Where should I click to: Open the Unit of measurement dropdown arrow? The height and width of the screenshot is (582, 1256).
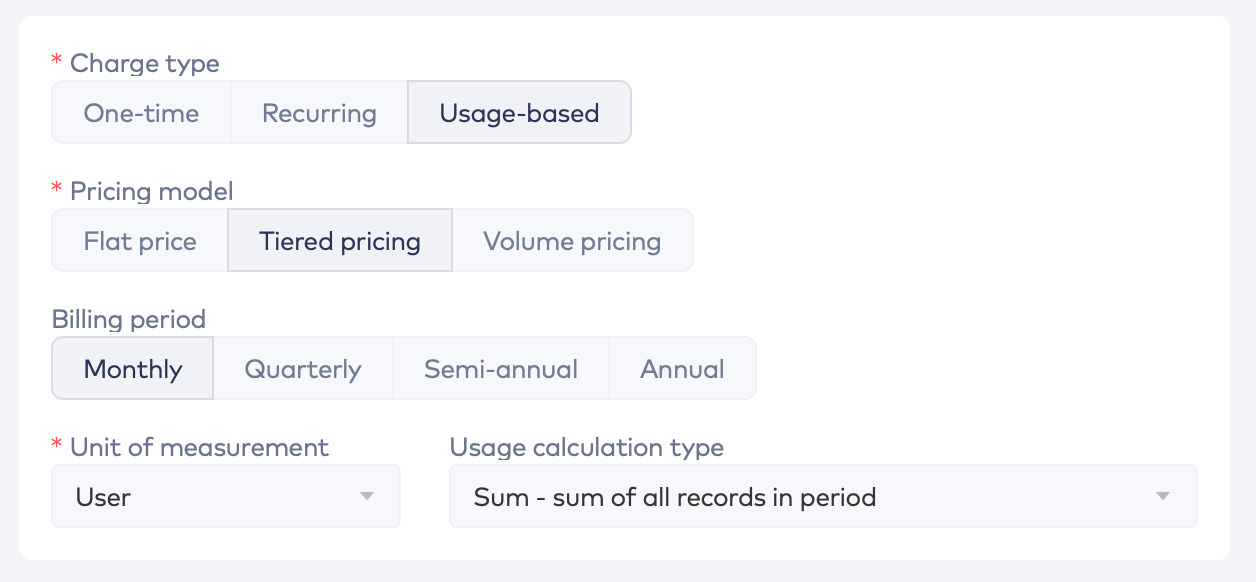coord(367,495)
